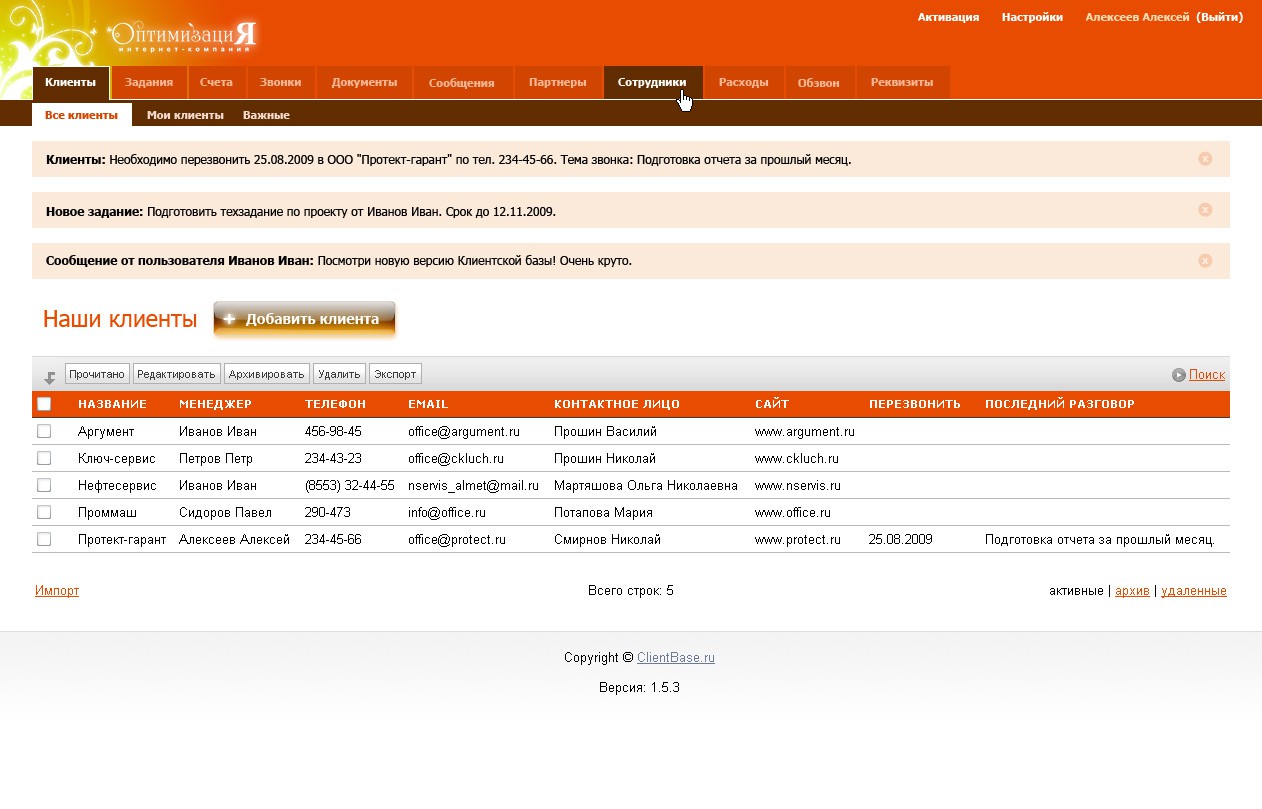Click the Архивировать toolbar button

tap(266, 374)
